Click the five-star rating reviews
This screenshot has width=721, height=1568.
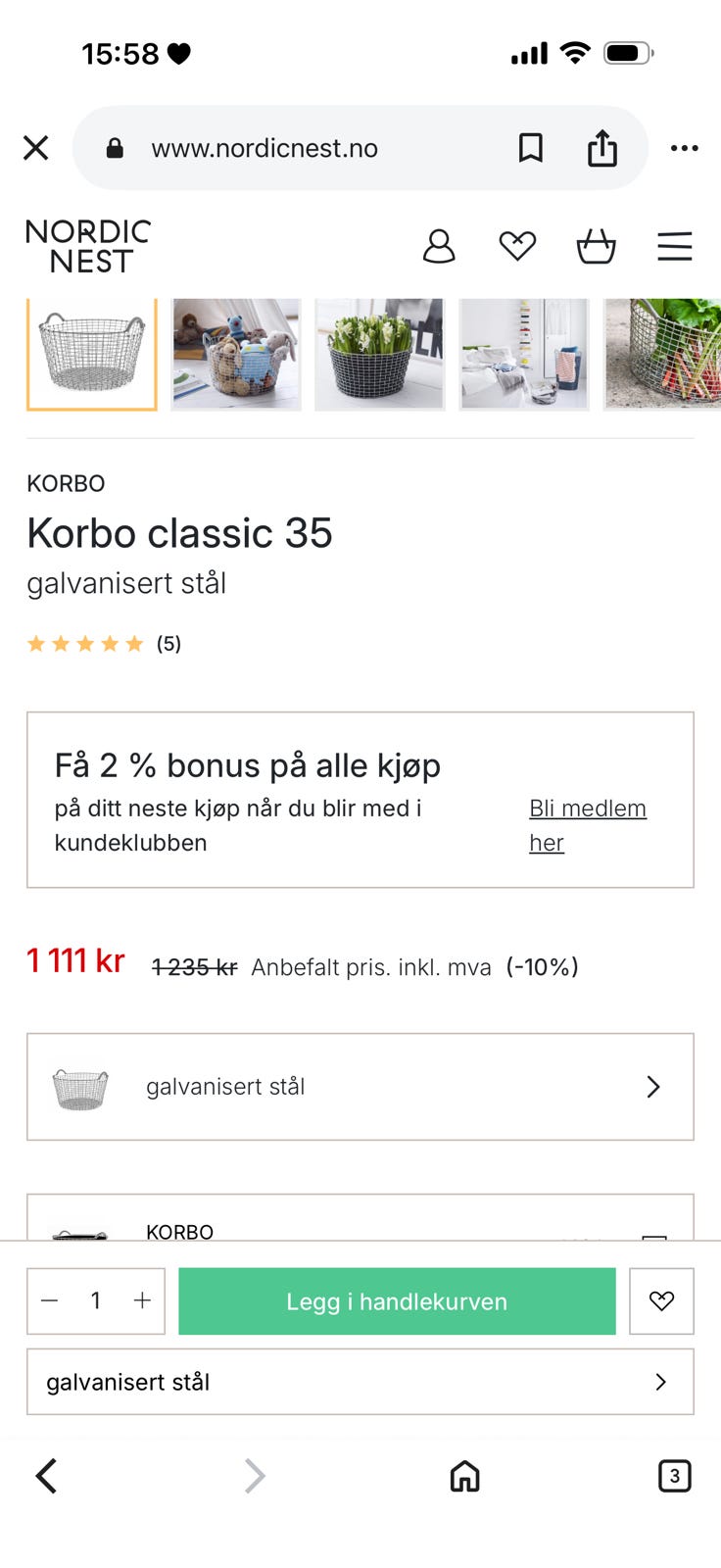(104, 644)
